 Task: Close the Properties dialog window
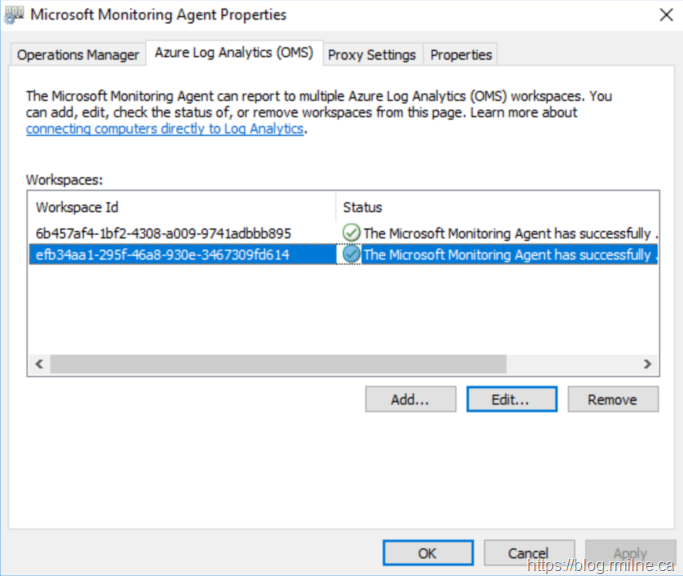pyautogui.click(x=665, y=15)
